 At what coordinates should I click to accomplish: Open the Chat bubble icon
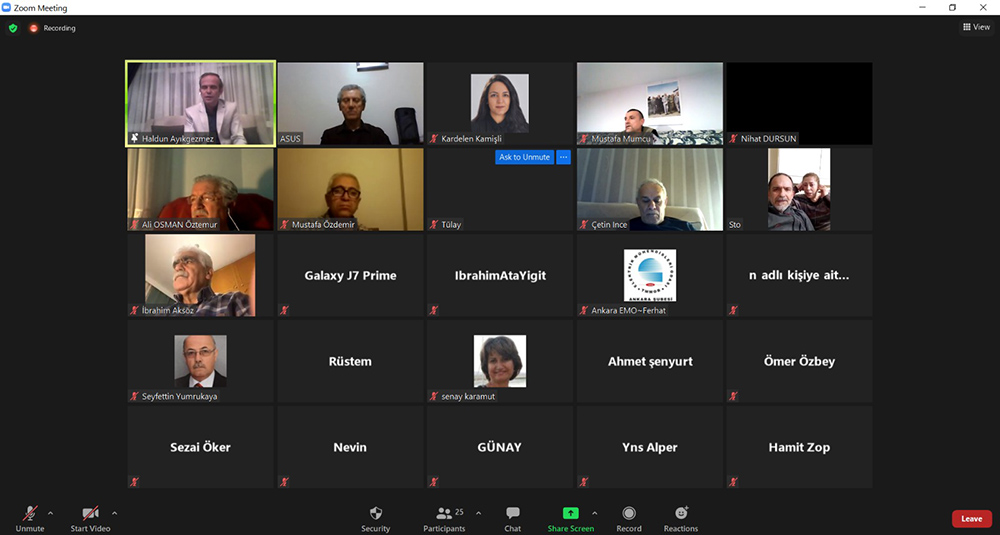pyautogui.click(x=513, y=513)
